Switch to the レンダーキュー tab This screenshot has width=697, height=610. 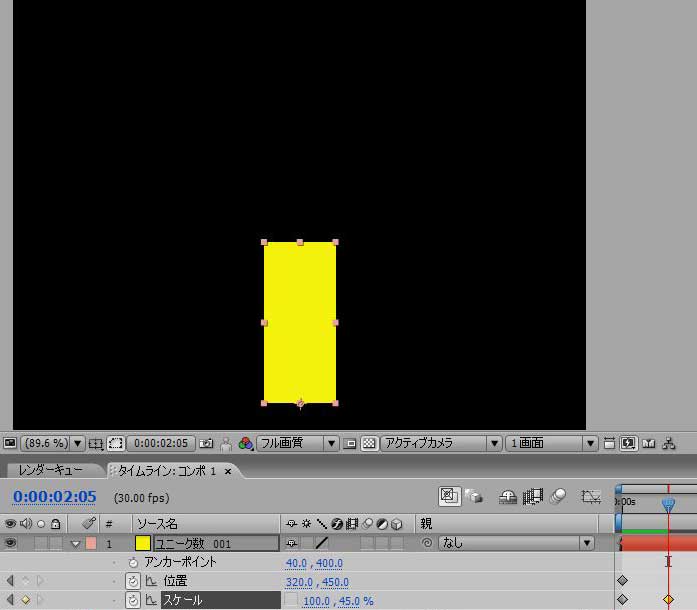[x=50, y=470]
